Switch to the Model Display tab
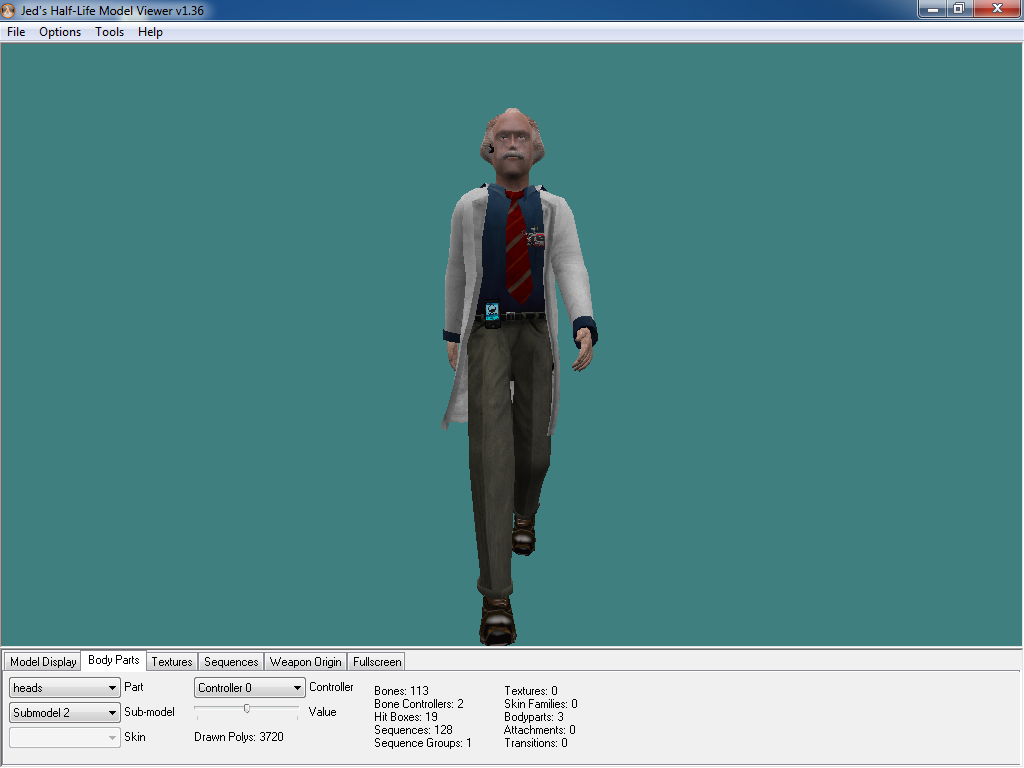 [x=43, y=662]
